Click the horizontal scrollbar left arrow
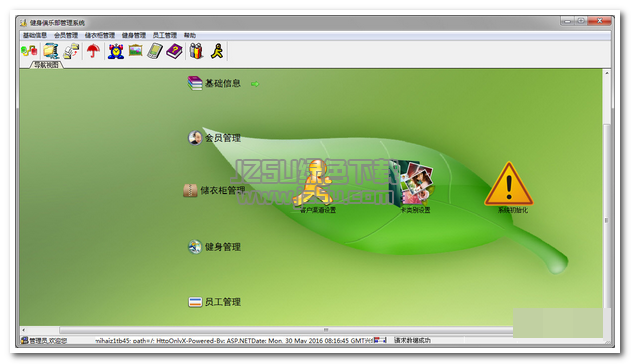 (23, 330)
